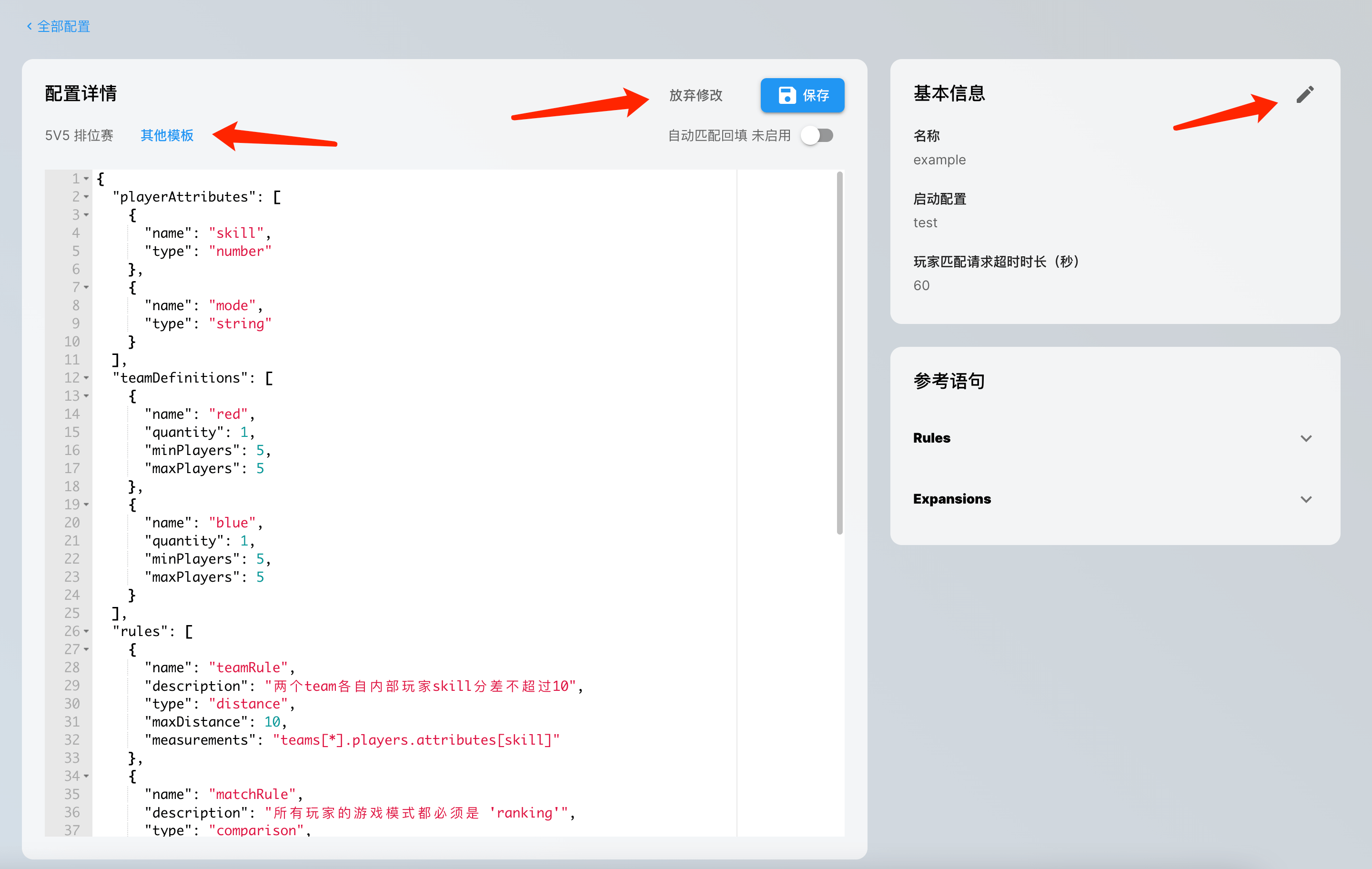
Task: Click 放弃修改 to discard changes
Action: [x=696, y=95]
